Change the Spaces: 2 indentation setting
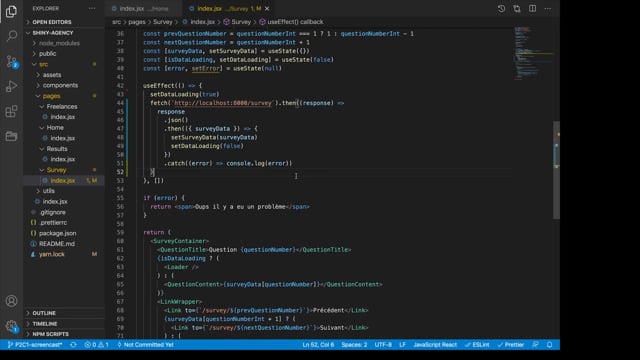This screenshot has height=360, width=640. [354, 345]
